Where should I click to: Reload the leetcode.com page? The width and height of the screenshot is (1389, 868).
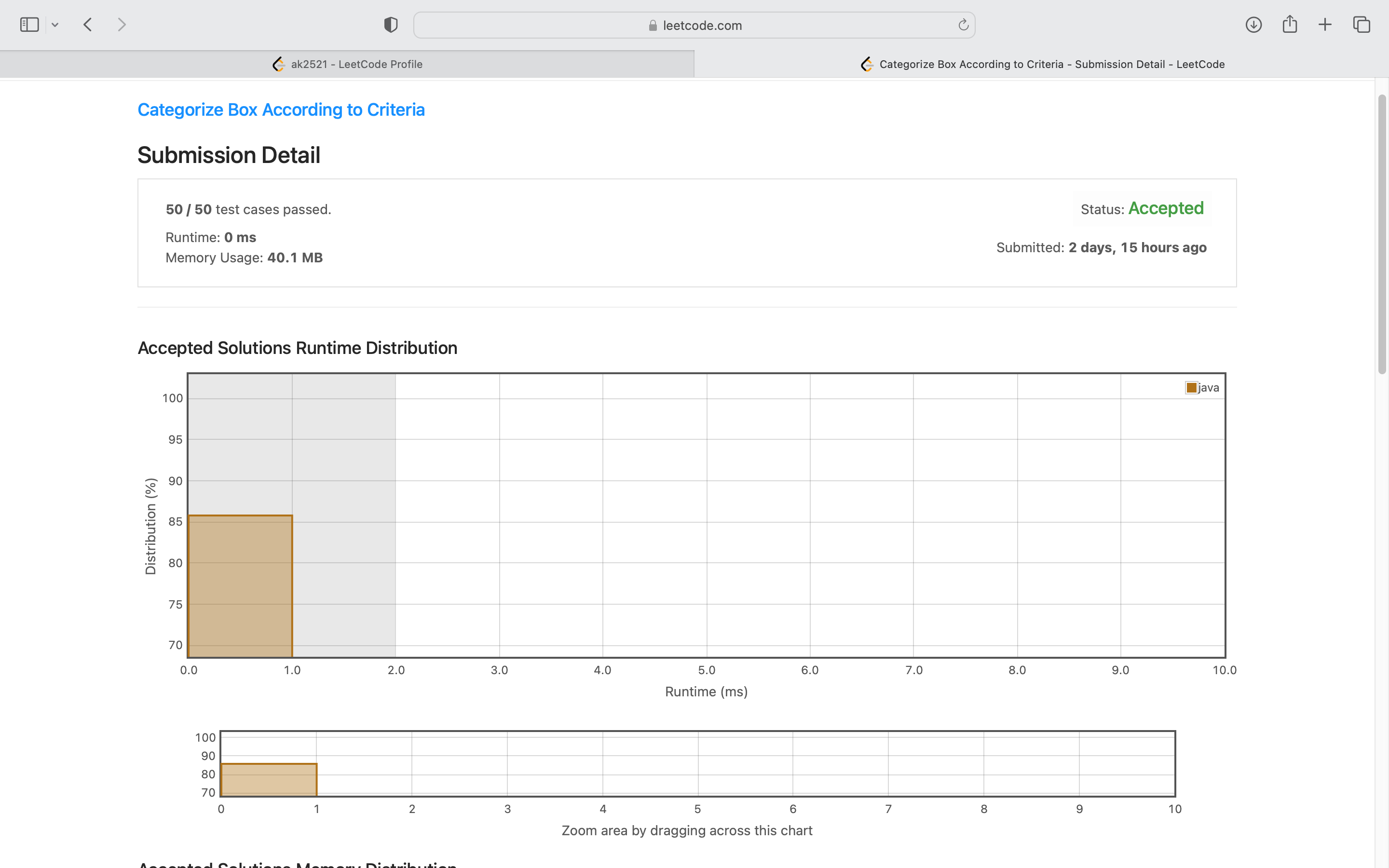[x=963, y=25]
